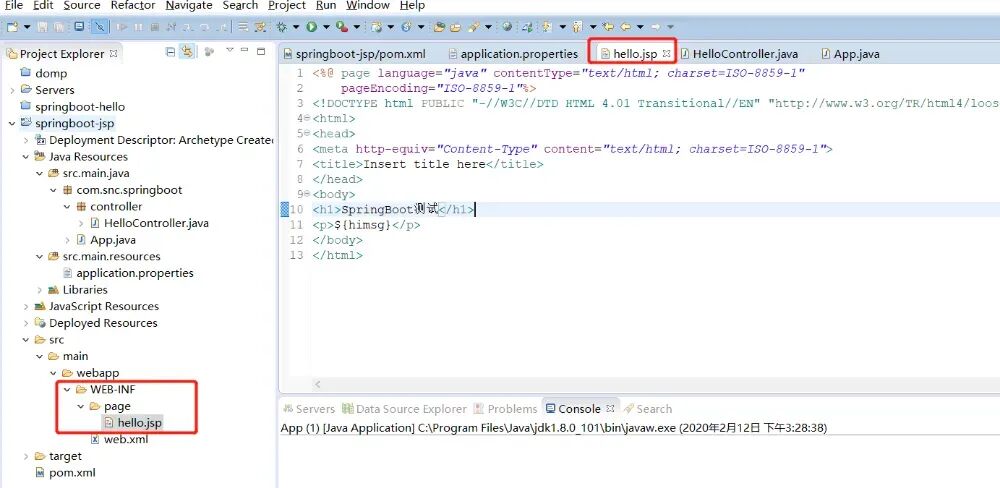Open the Debug configurations dropdown arrow

point(296,27)
